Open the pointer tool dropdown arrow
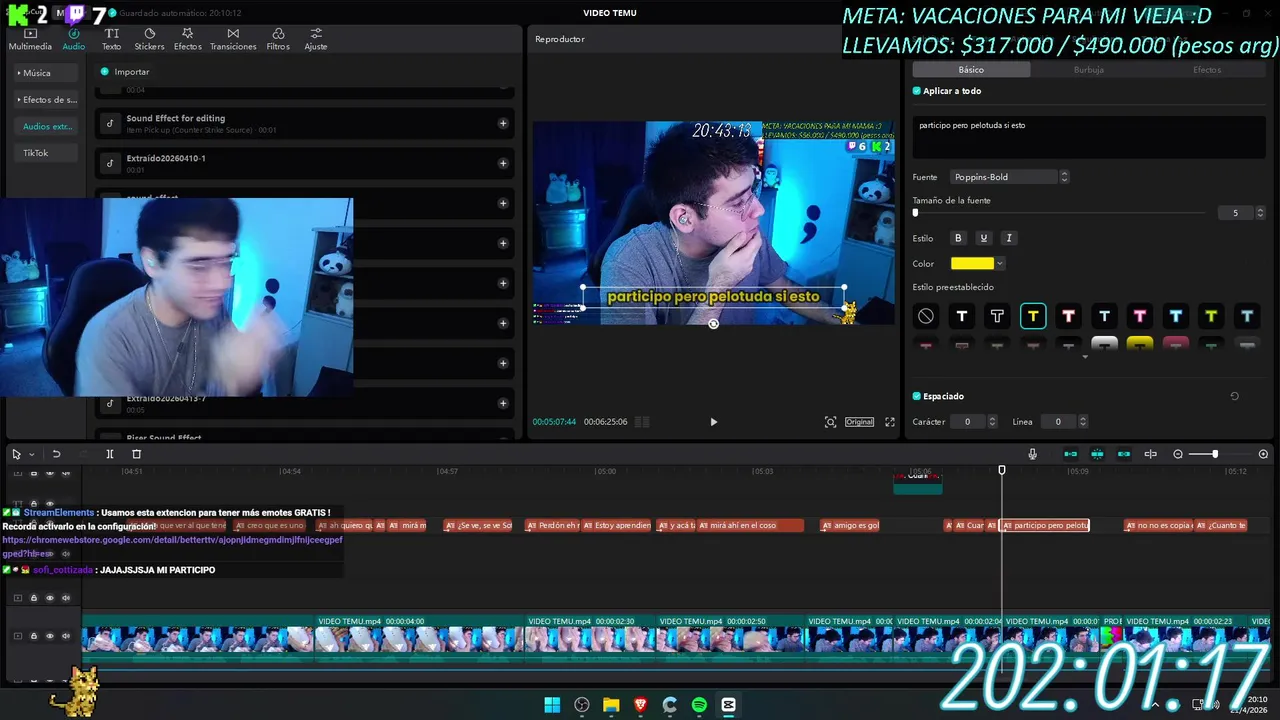The width and height of the screenshot is (1280, 720). (x=31, y=454)
